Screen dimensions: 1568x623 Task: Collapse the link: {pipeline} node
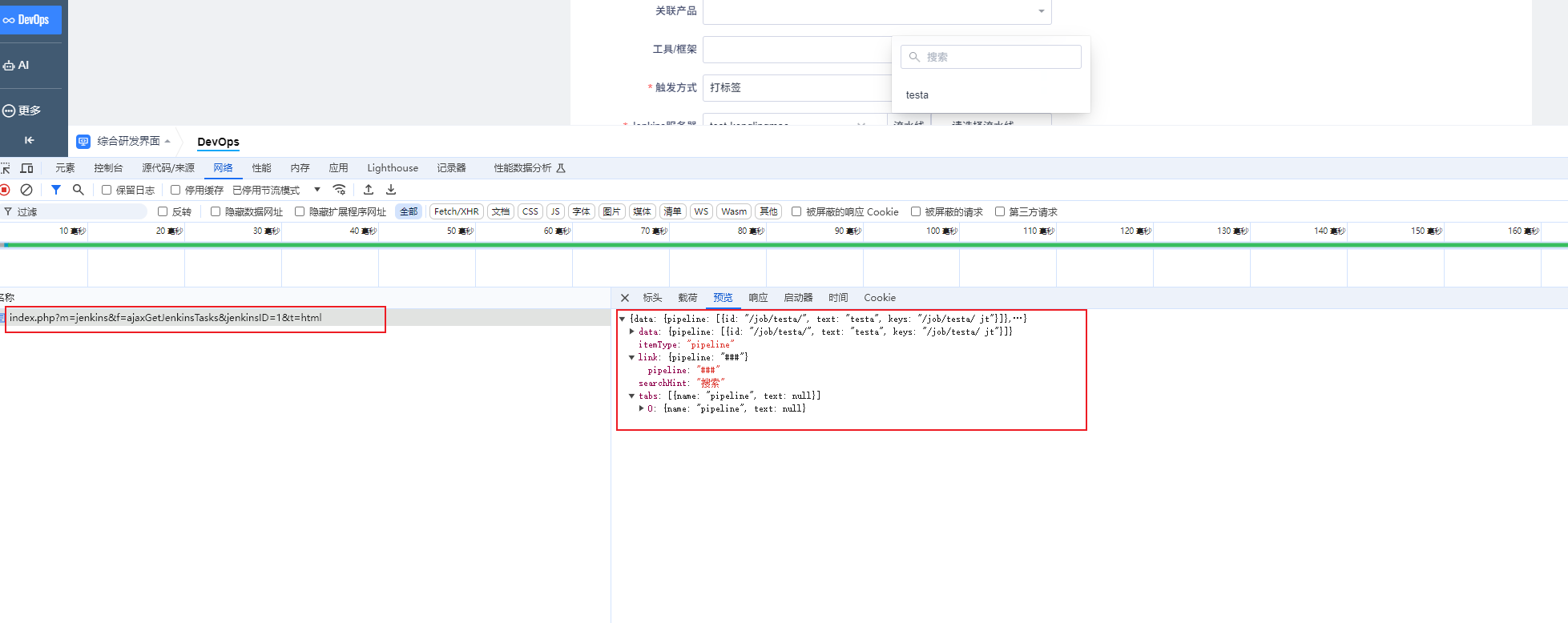(632, 357)
